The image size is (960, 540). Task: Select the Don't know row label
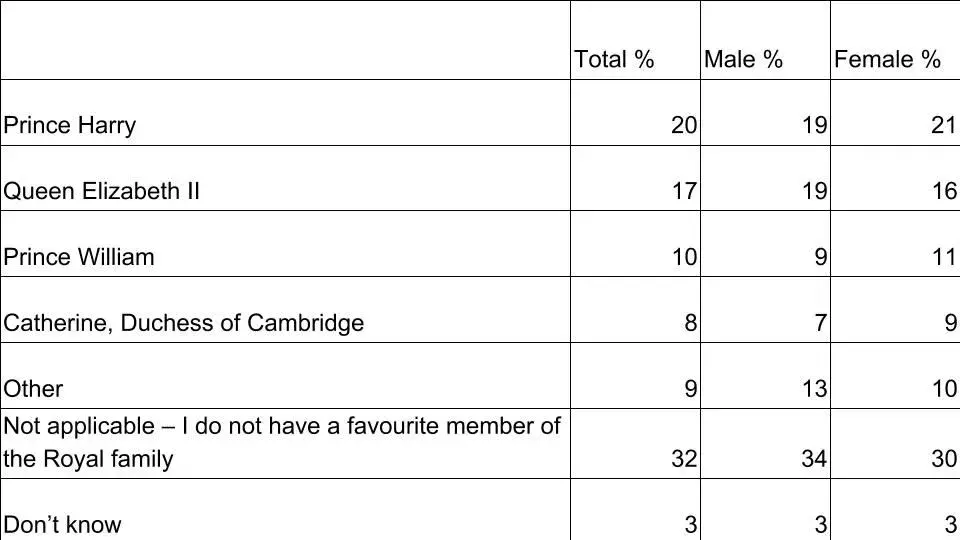[62, 525]
